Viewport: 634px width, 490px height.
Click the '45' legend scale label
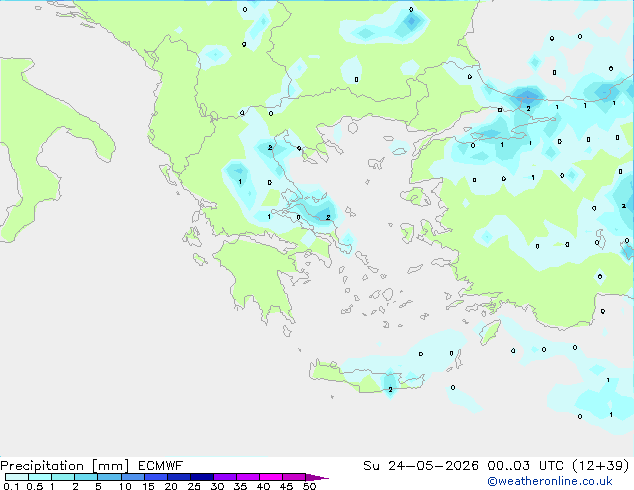tap(286, 486)
